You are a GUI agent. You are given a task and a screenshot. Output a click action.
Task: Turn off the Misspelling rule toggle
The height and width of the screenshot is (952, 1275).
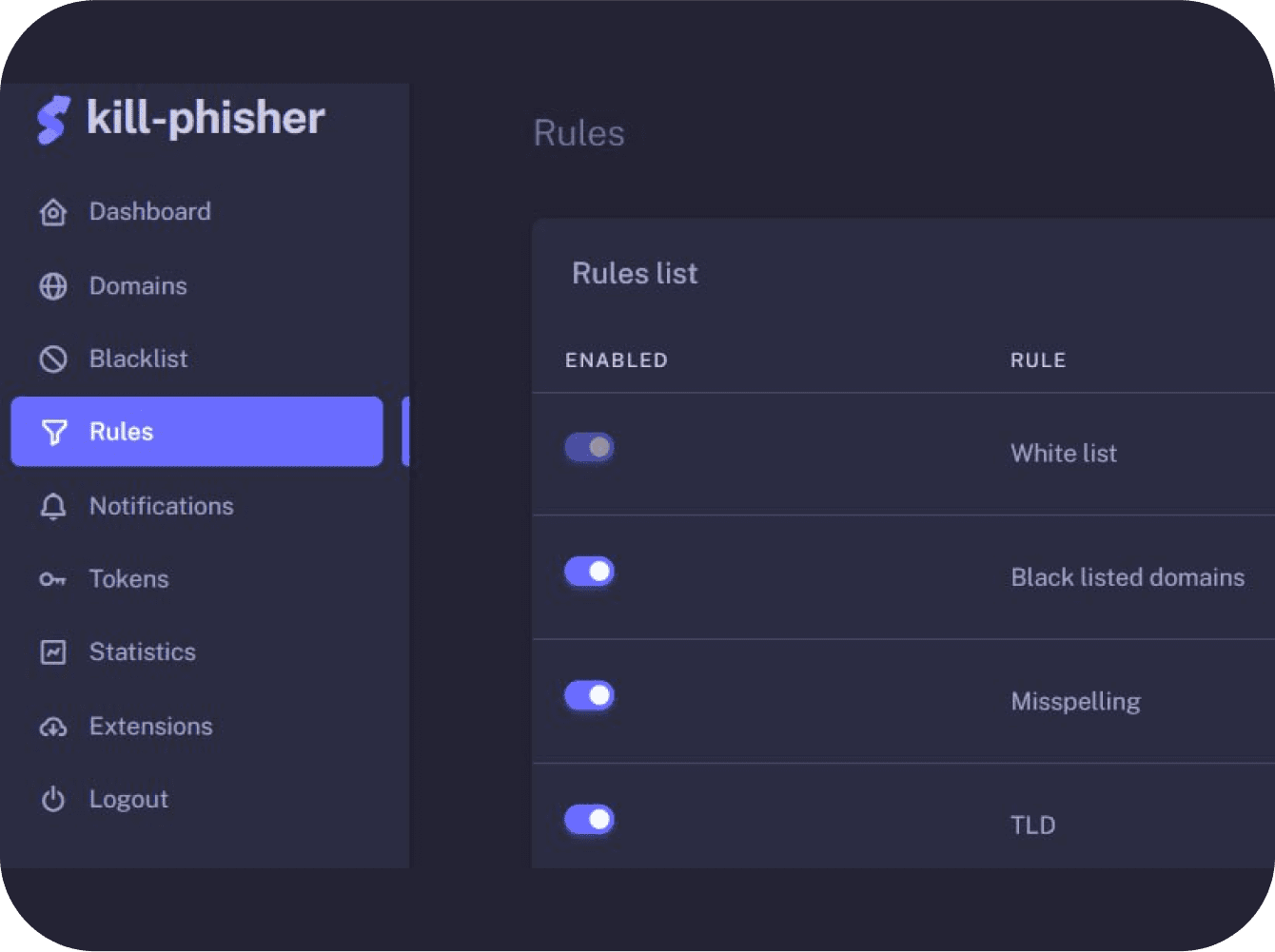pyautogui.click(x=589, y=695)
